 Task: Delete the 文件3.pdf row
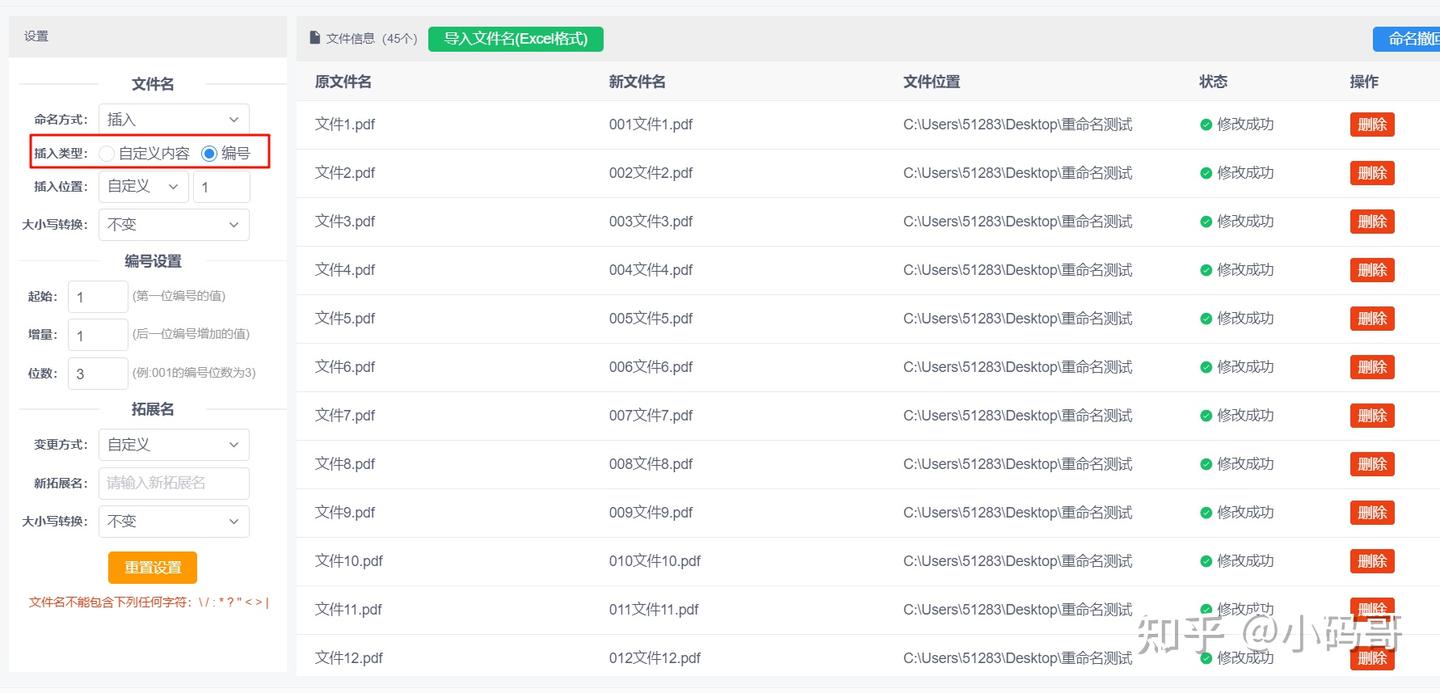(x=1372, y=222)
